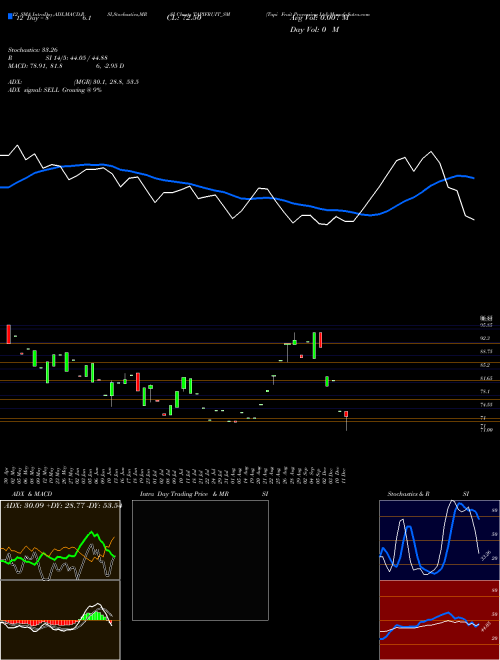The width and height of the screenshot is (500, 660).
Task: Click the 85.2 price axis label
Action: pos(485,365)
